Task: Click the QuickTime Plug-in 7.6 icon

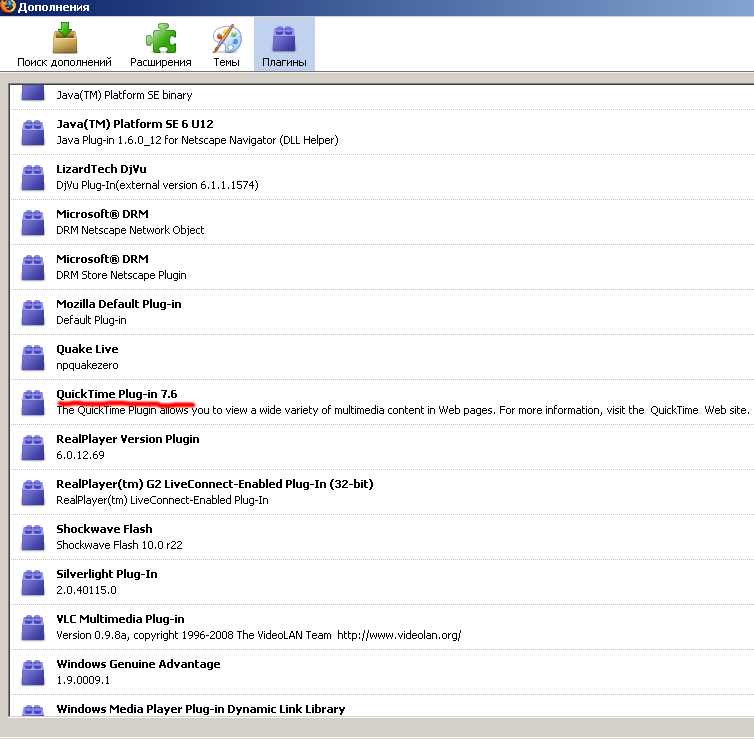Action: 33,402
